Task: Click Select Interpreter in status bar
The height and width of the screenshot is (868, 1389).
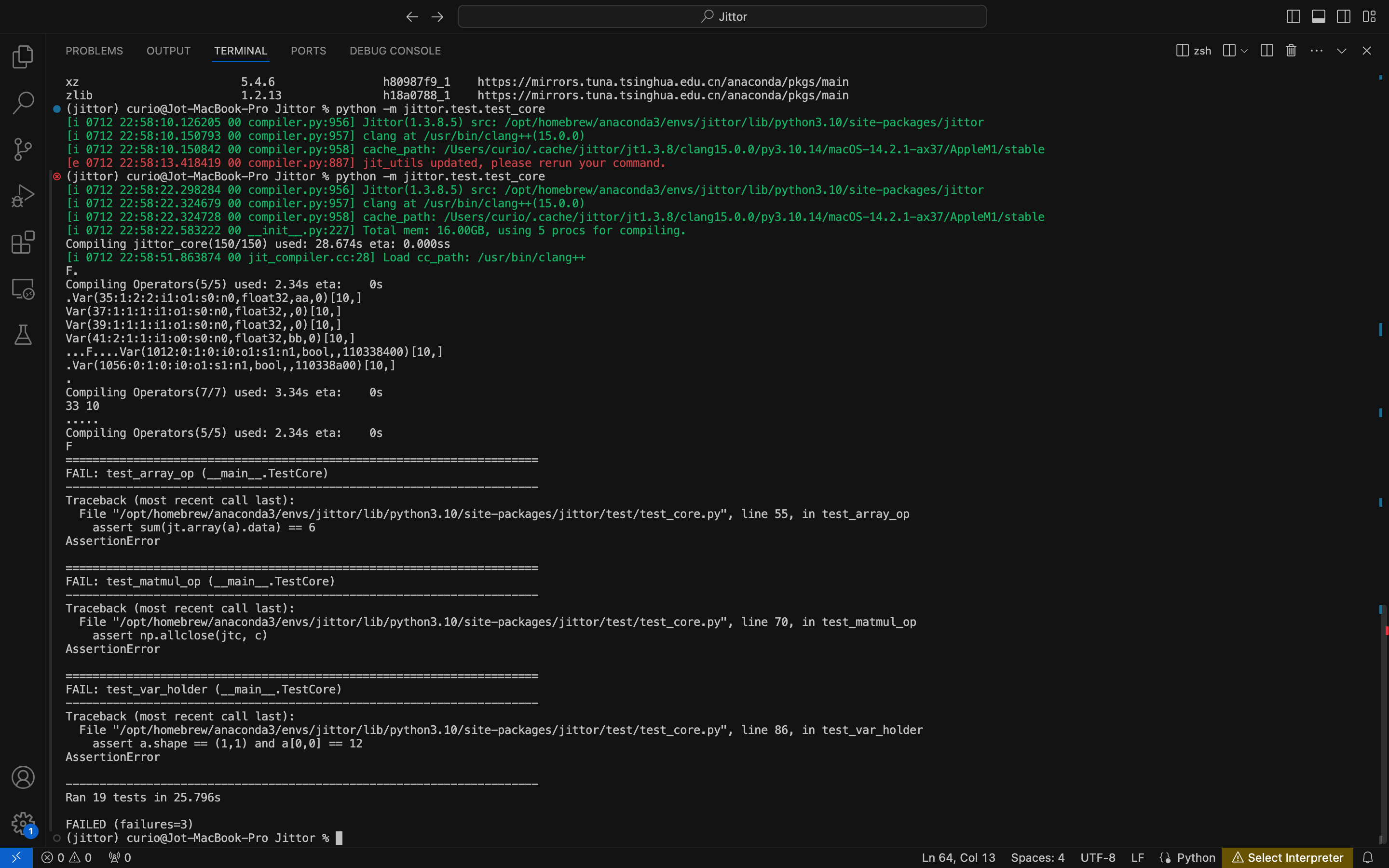Action: point(1287,857)
